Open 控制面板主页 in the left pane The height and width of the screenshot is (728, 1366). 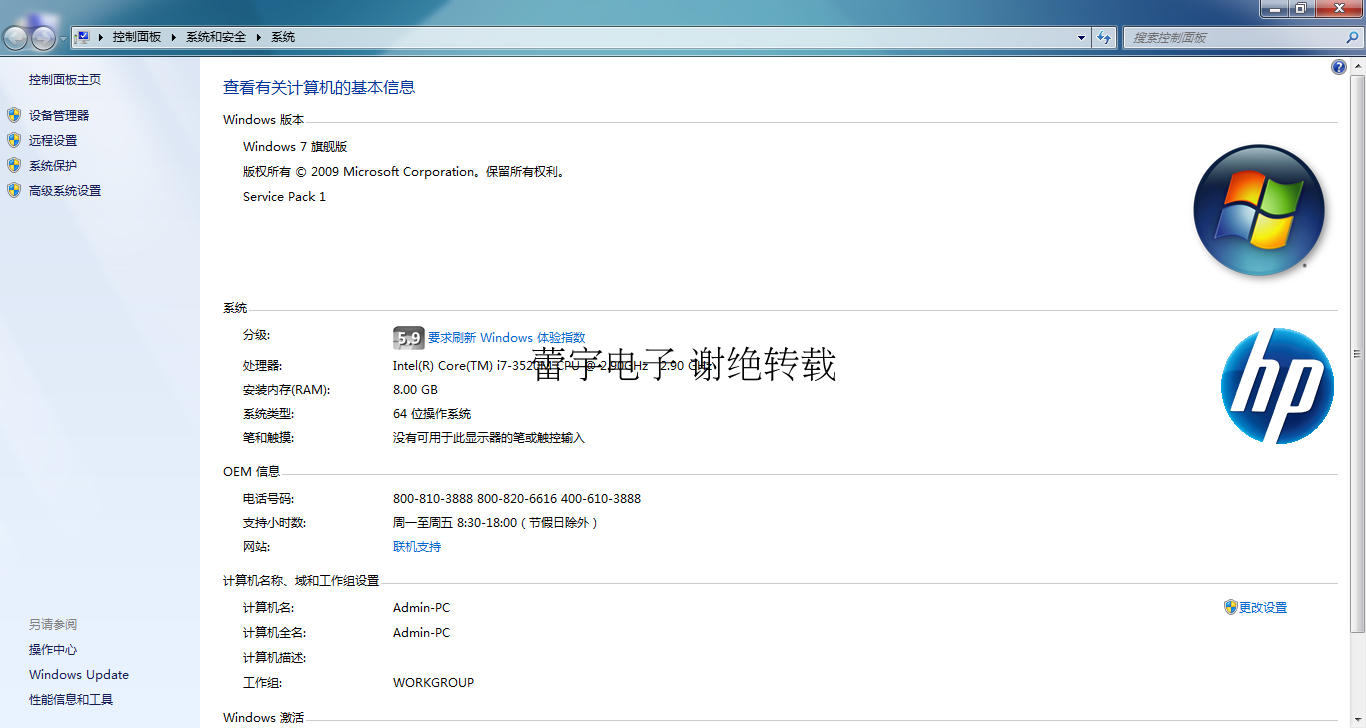coord(65,80)
